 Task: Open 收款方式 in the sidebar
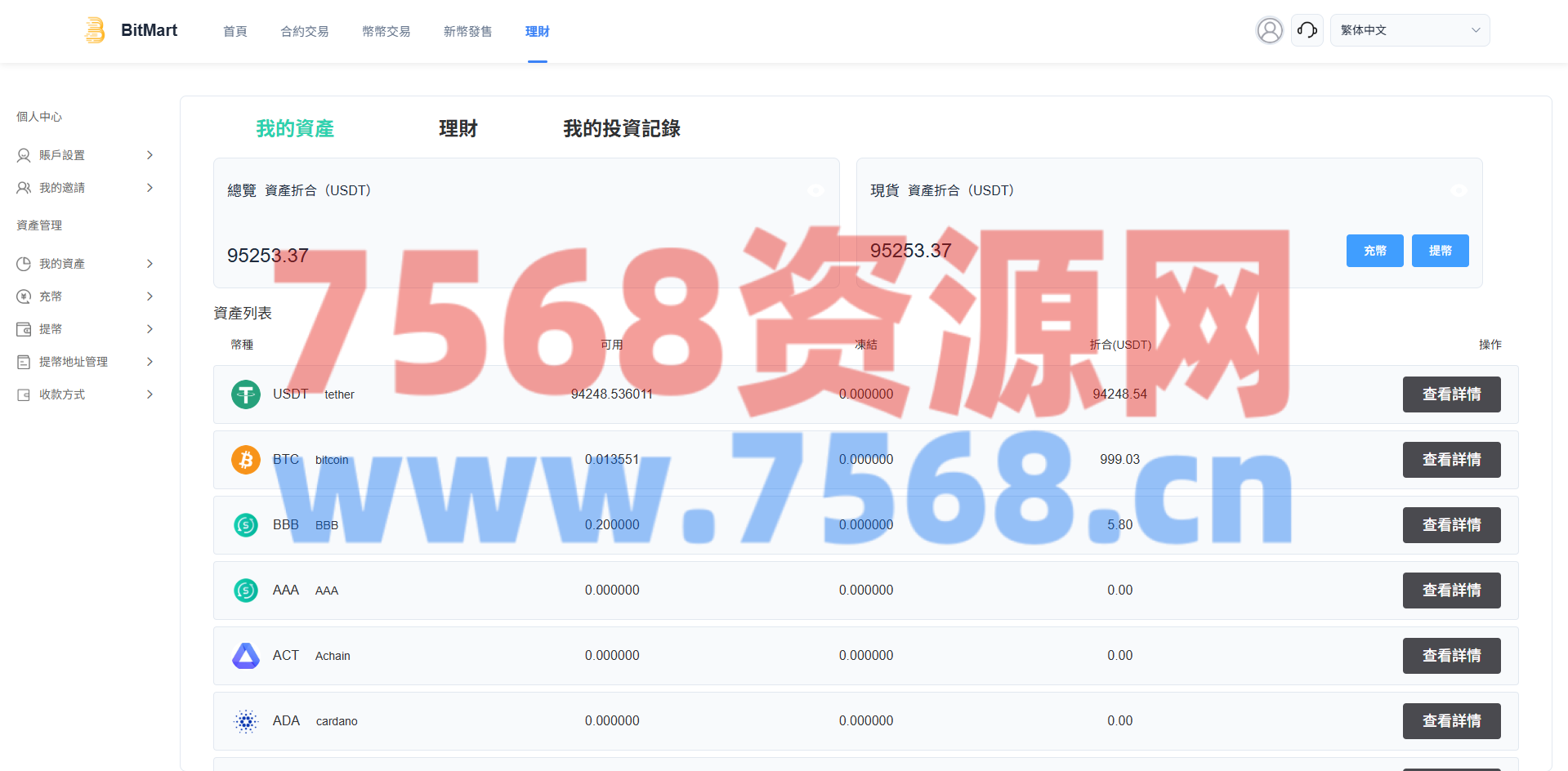(x=62, y=394)
